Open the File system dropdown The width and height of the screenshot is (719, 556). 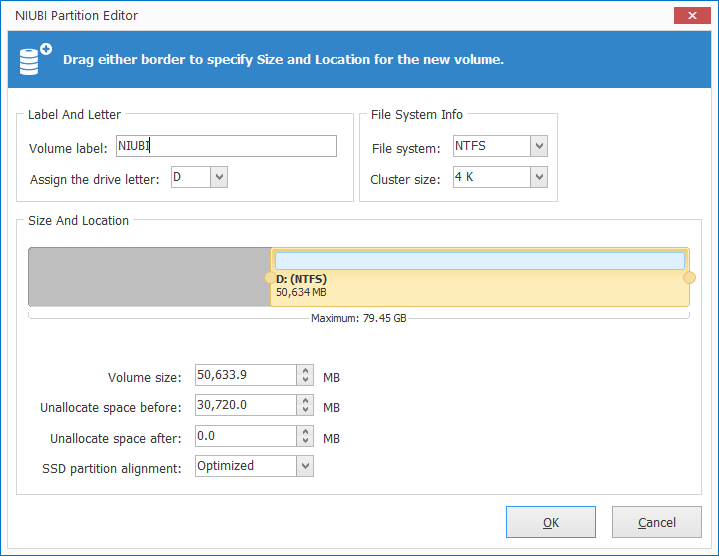tap(539, 146)
